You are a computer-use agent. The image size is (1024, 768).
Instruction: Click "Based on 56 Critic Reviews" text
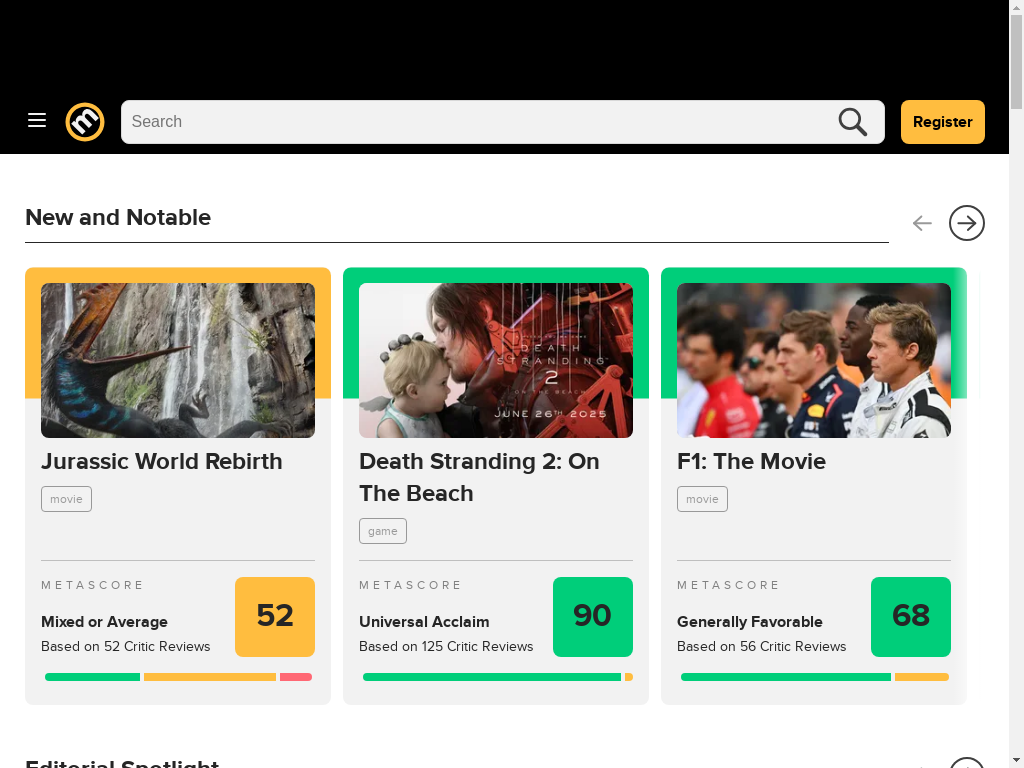tap(761, 647)
